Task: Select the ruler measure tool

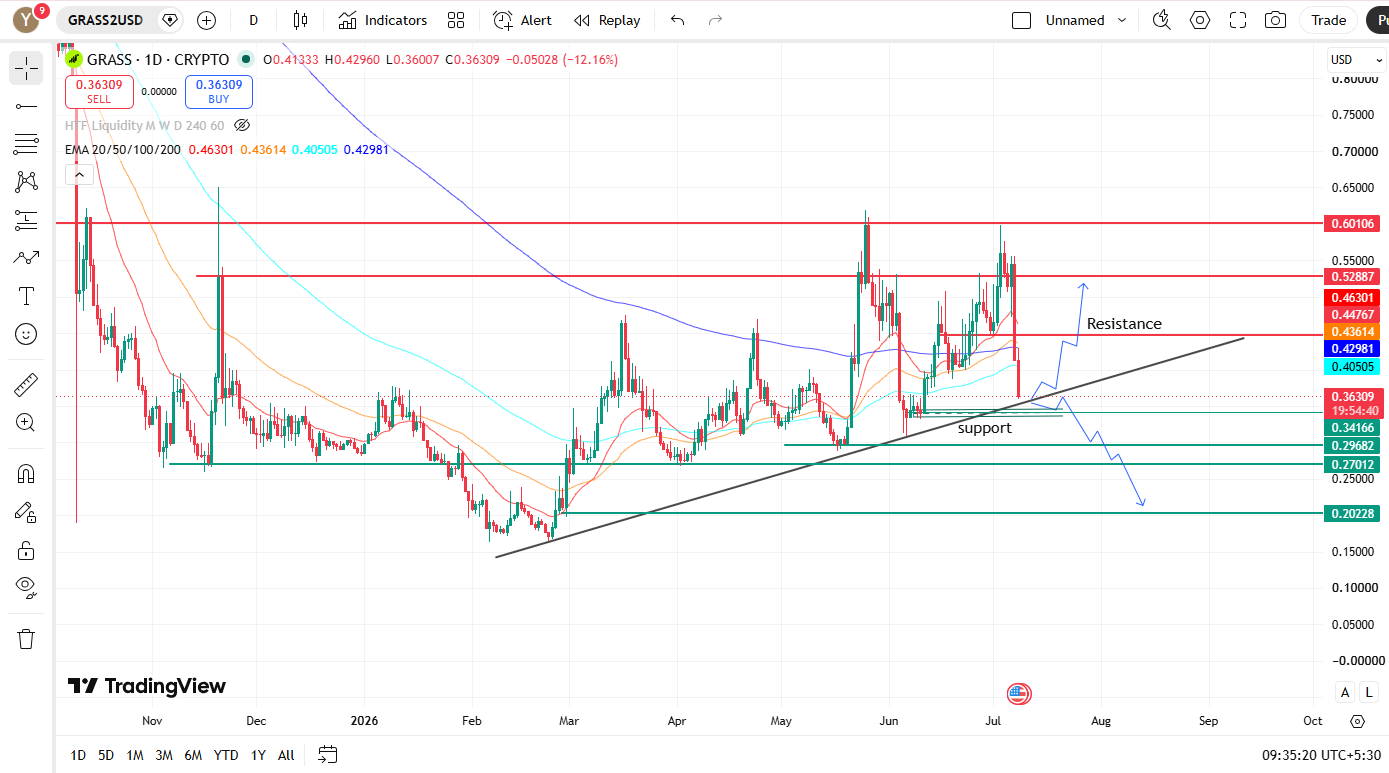Action: 26,384
